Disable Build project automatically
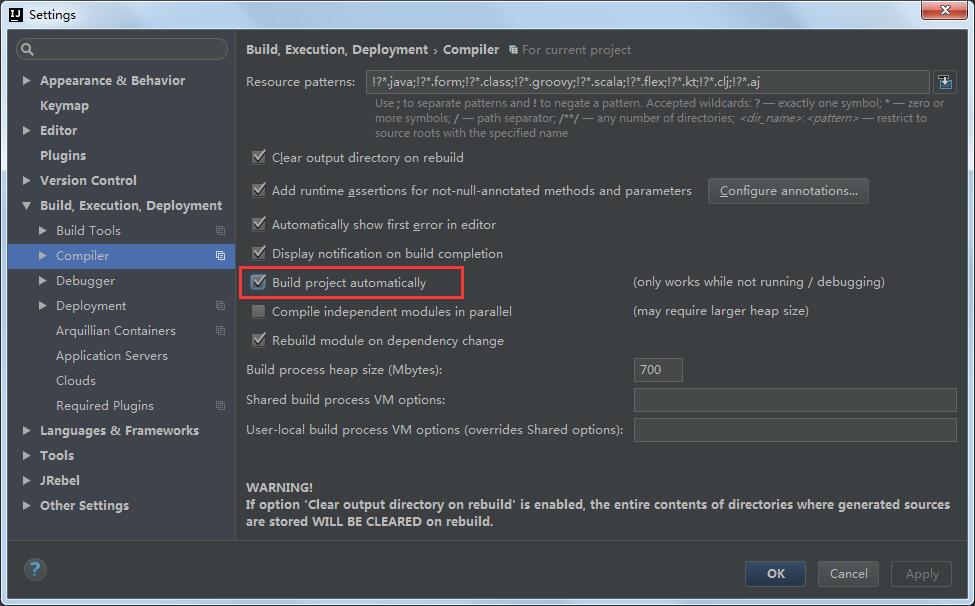This screenshot has height=606, width=975. tap(258, 282)
